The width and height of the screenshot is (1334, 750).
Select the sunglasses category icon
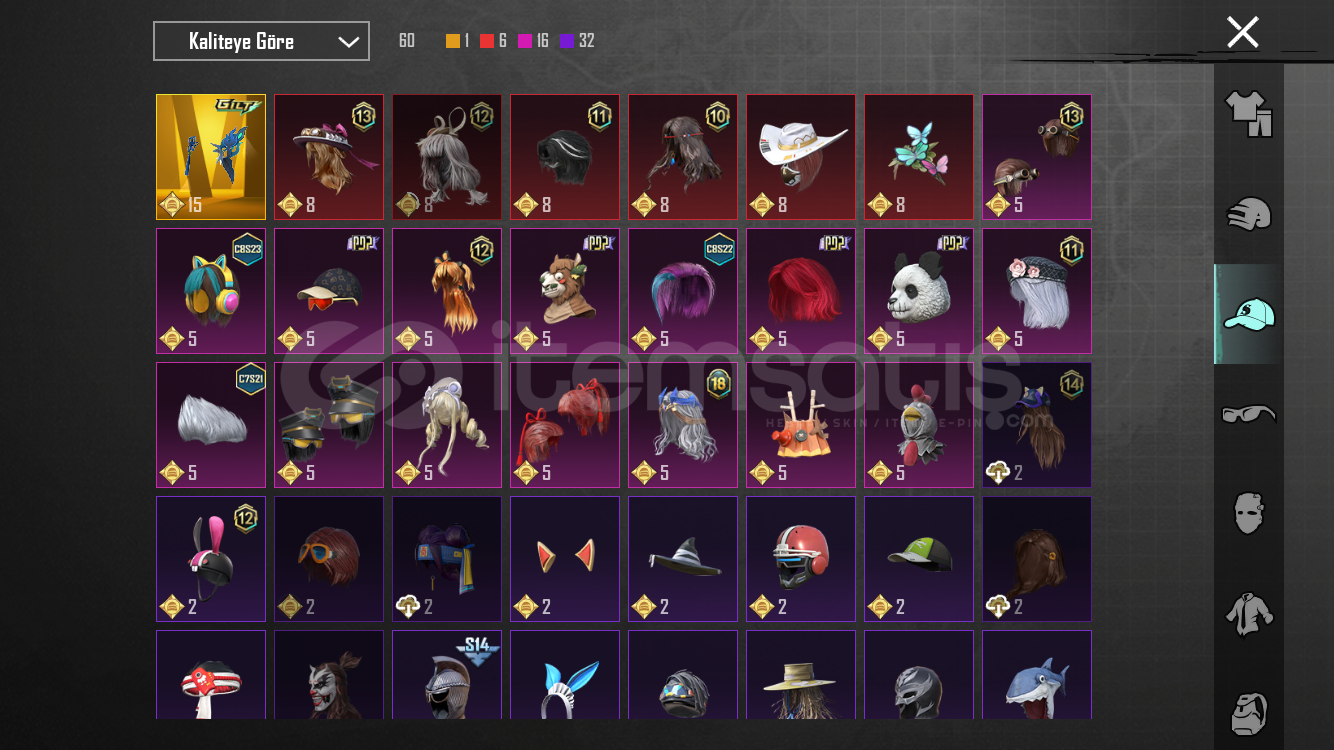1248,413
